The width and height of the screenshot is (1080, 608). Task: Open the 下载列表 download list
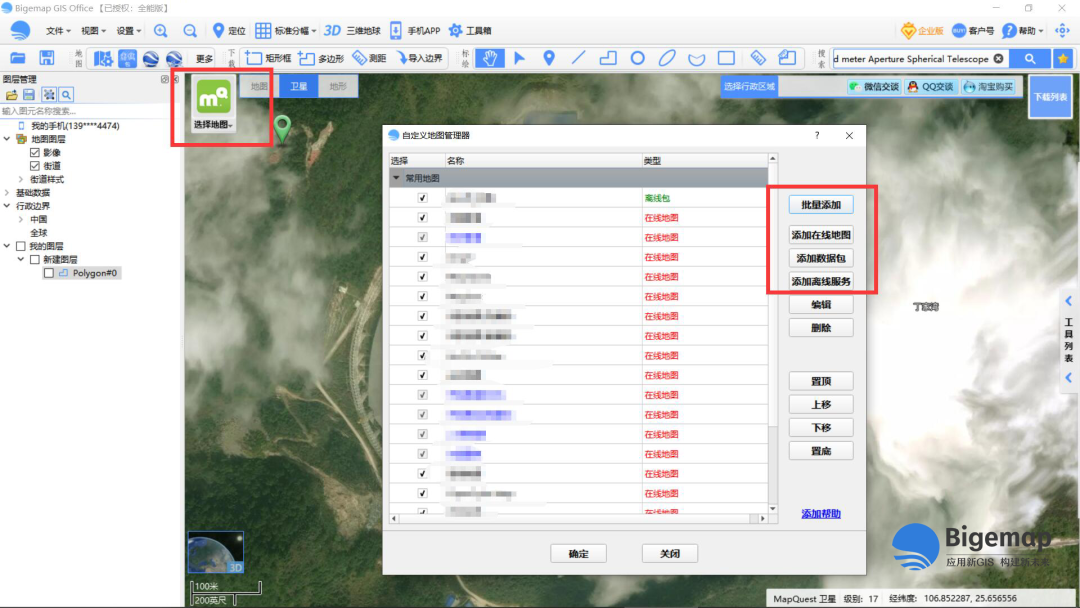[1050, 96]
